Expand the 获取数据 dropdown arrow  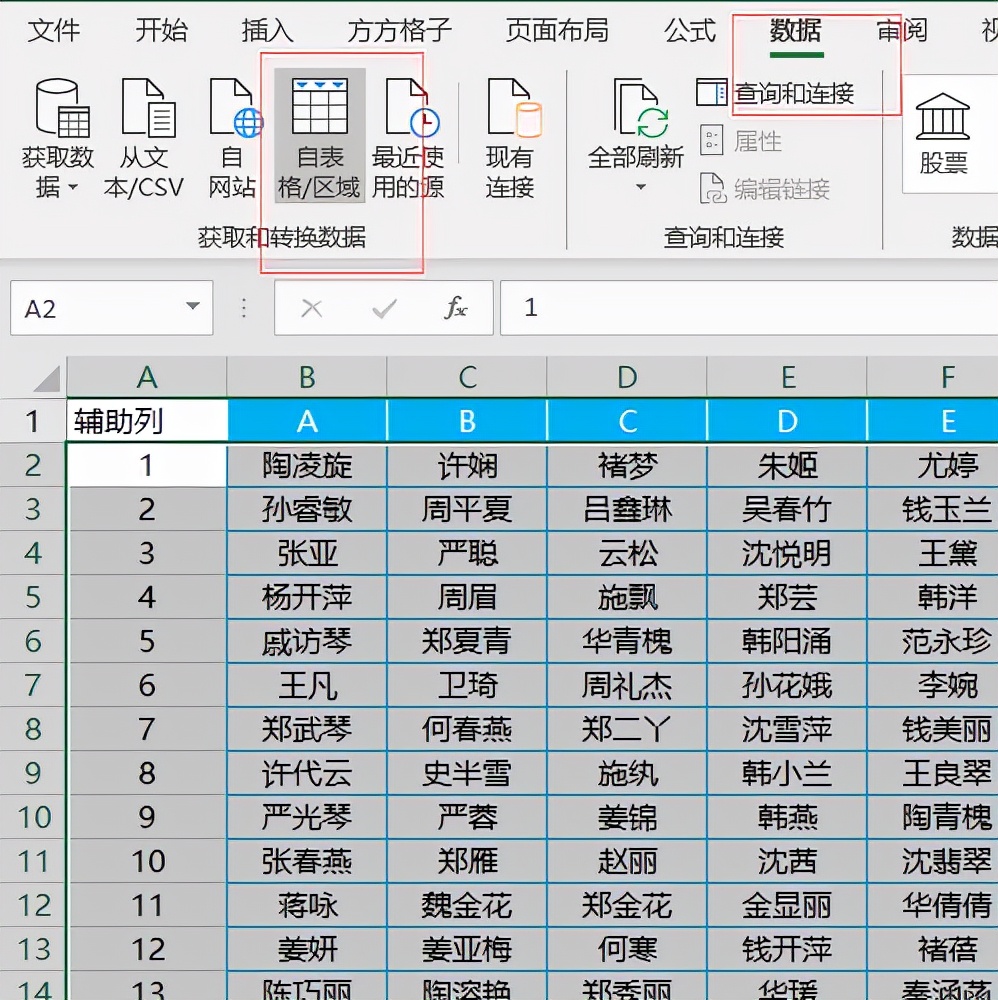click(x=73, y=188)
